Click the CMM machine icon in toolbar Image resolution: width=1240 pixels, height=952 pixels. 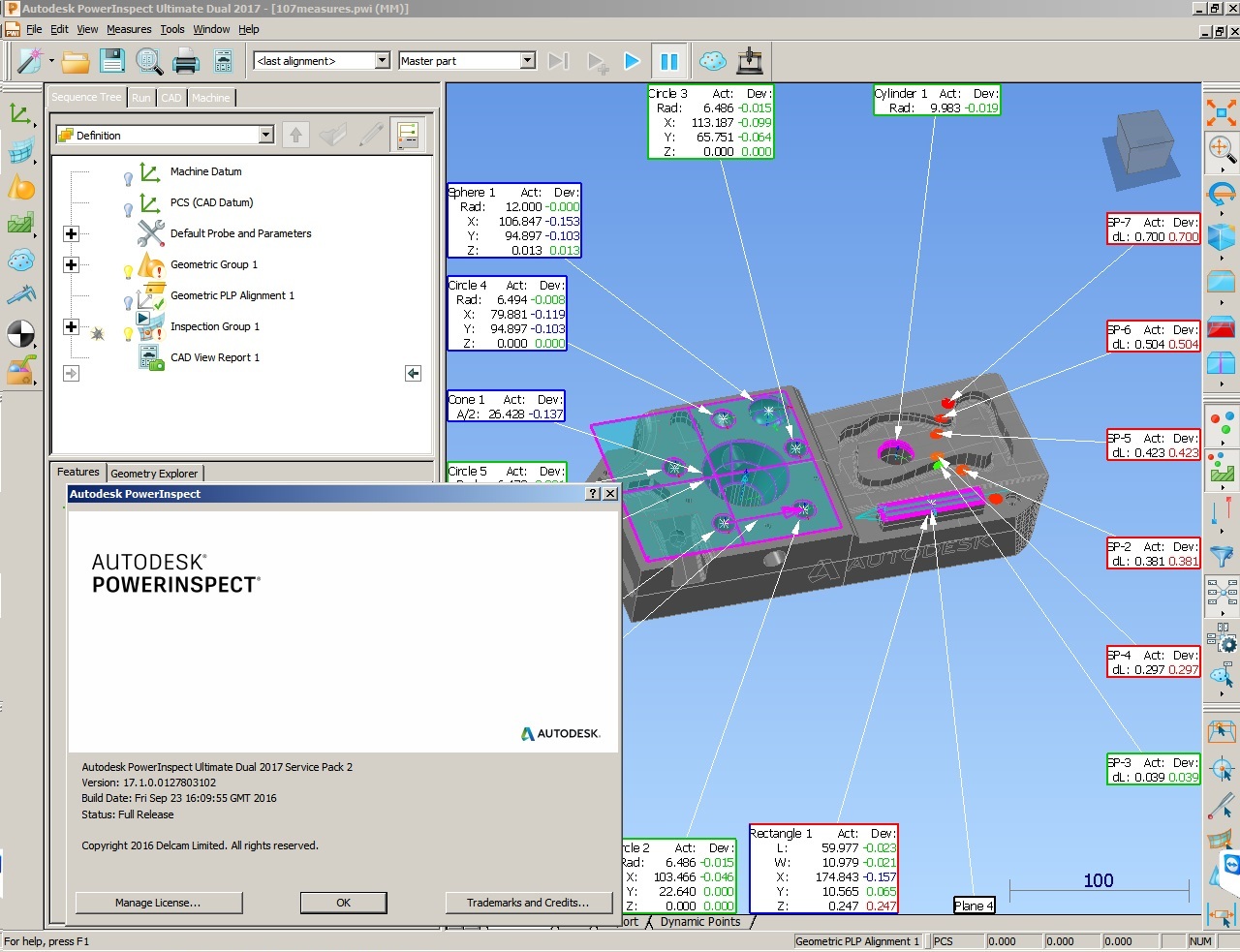[x=750, y=61]
